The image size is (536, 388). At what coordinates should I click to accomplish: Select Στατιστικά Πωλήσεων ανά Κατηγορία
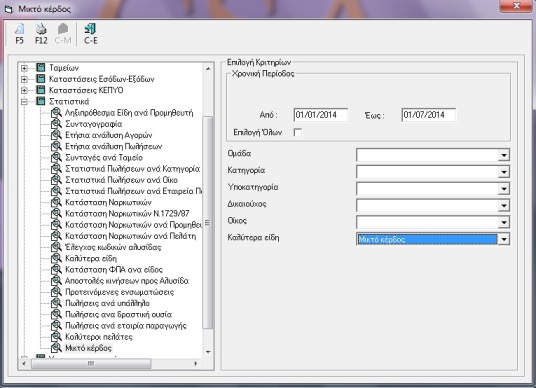coord(132,169)
